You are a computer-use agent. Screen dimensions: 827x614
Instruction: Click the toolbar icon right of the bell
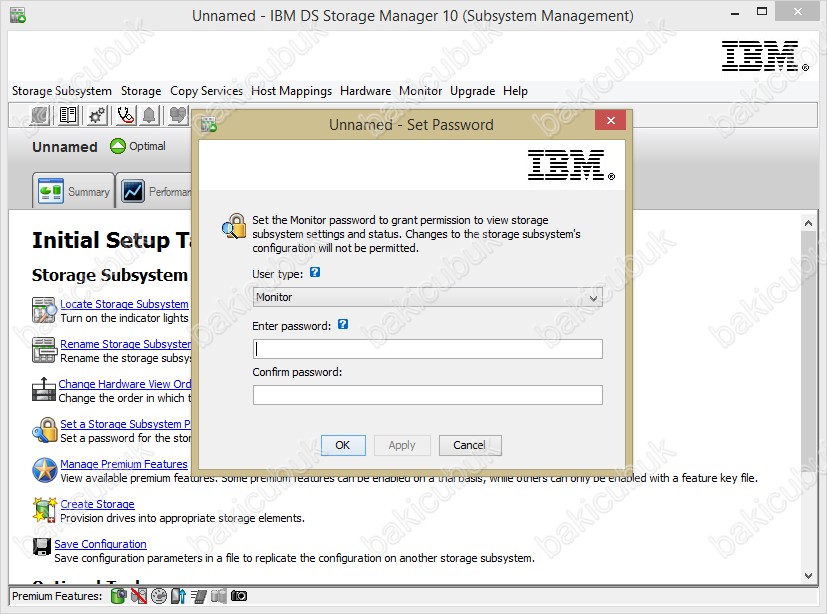[178, 115]
